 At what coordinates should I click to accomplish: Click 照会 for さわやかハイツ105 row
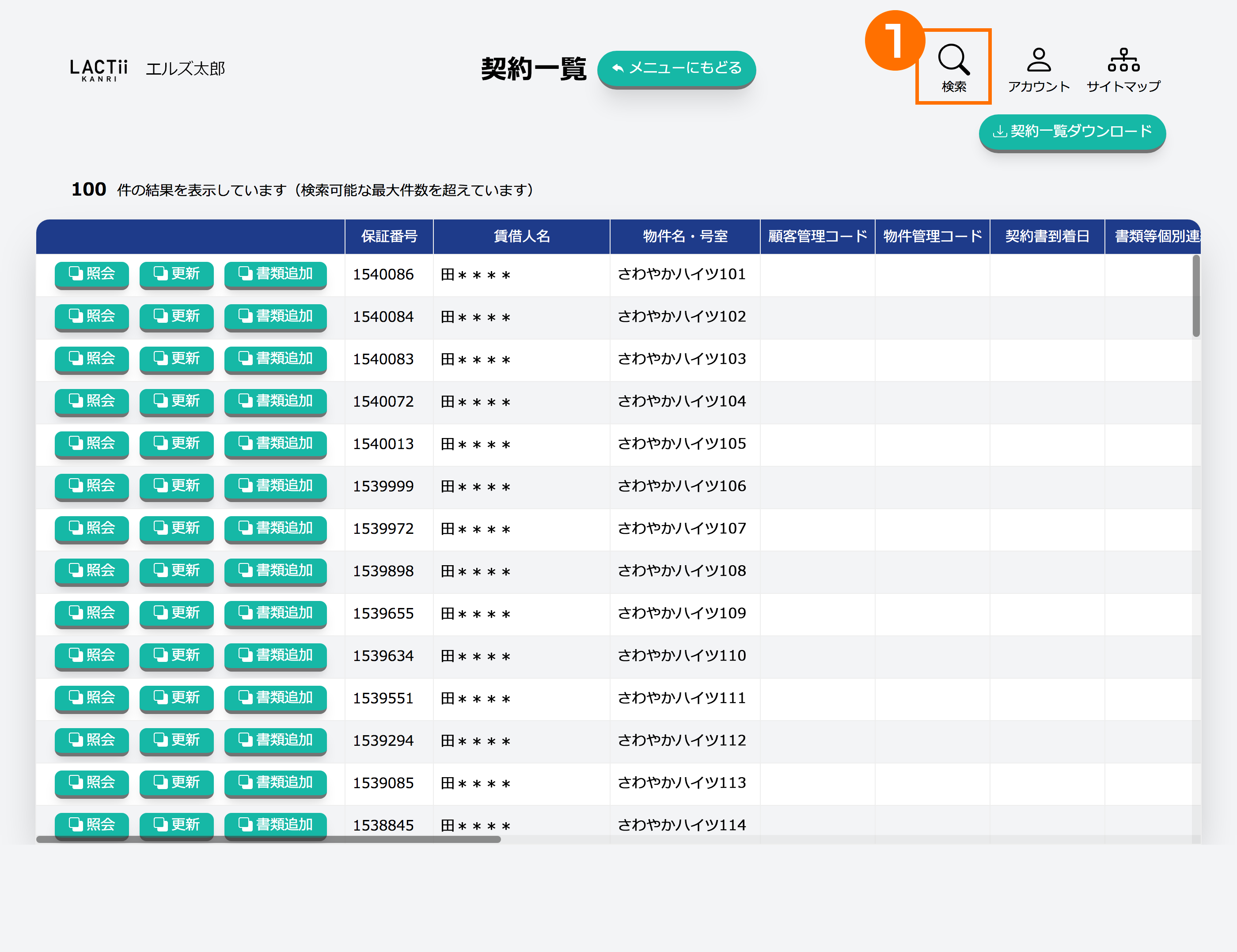[x=92, y=444]
